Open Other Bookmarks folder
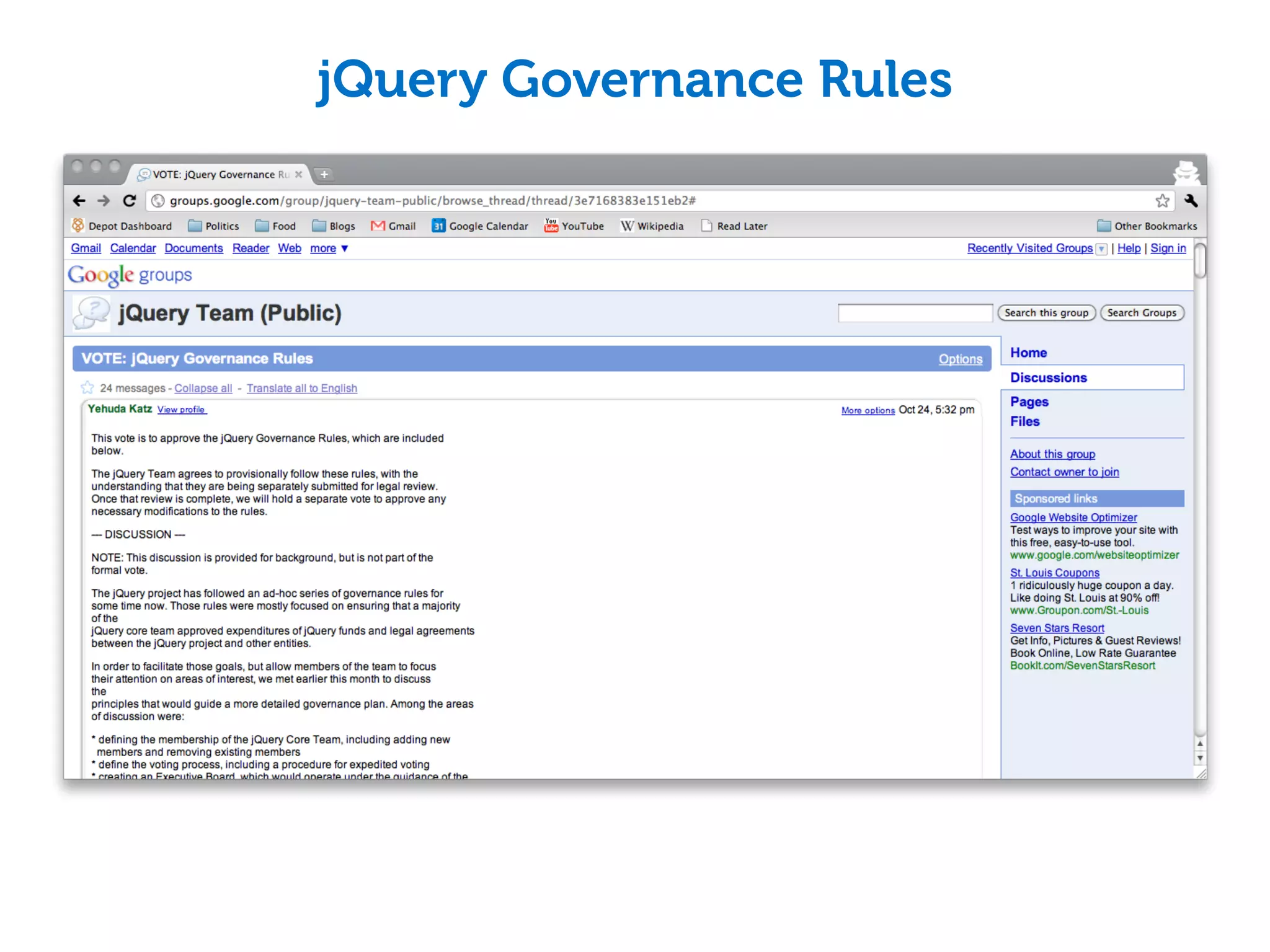 (x=1147, y=226)
